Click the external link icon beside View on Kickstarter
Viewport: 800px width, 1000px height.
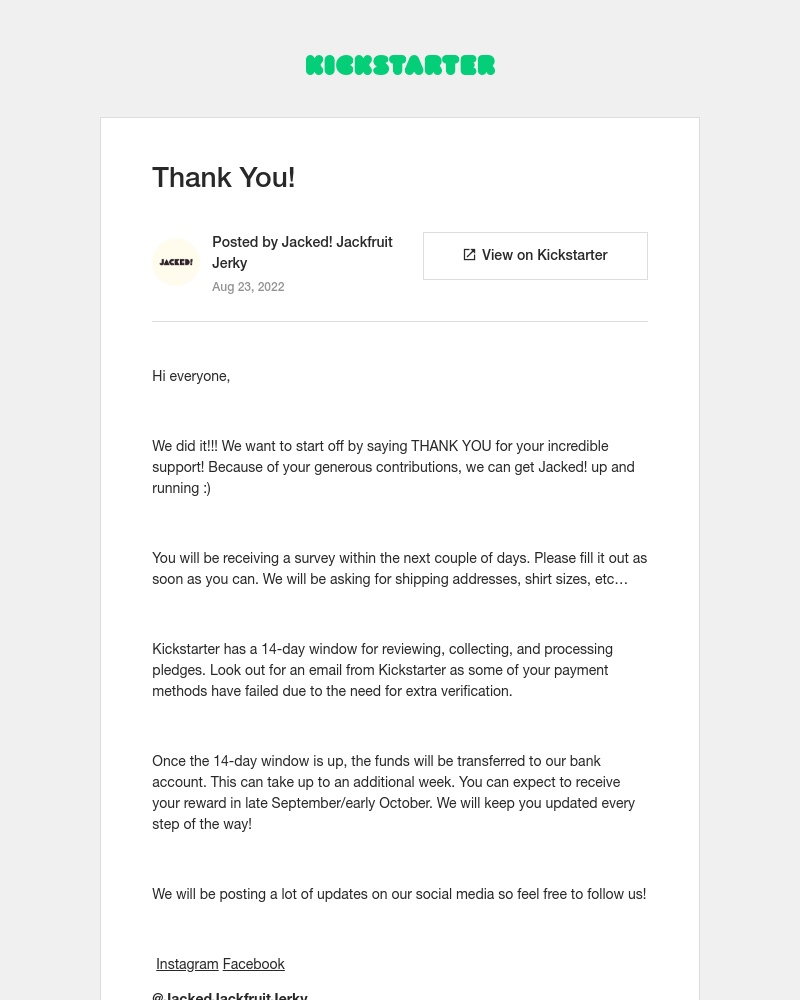469,255
